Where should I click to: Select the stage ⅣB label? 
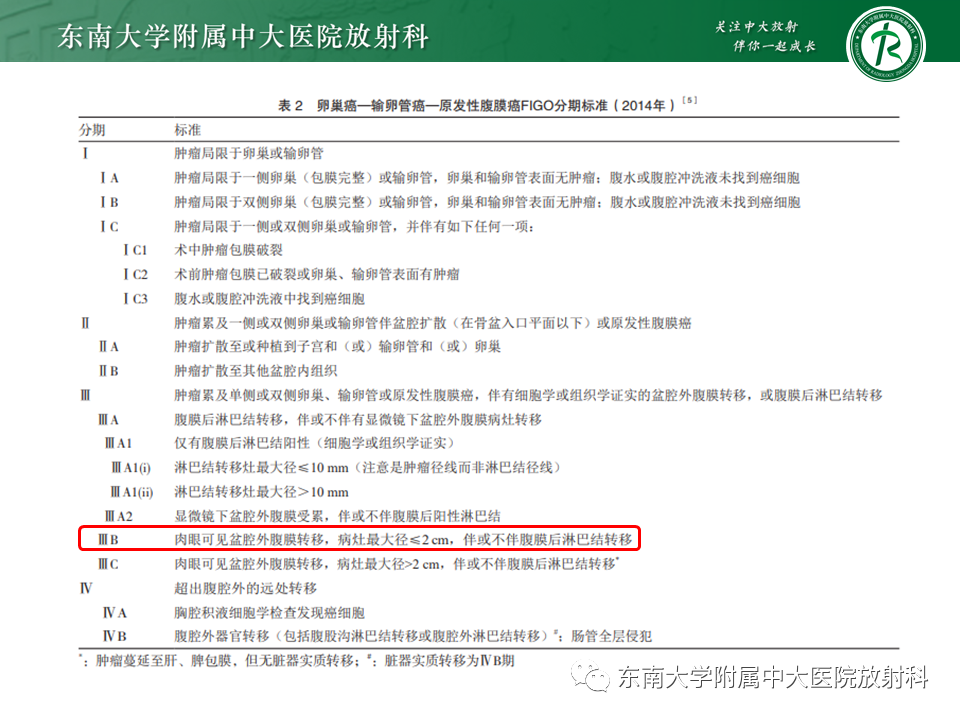pos(114,636)
